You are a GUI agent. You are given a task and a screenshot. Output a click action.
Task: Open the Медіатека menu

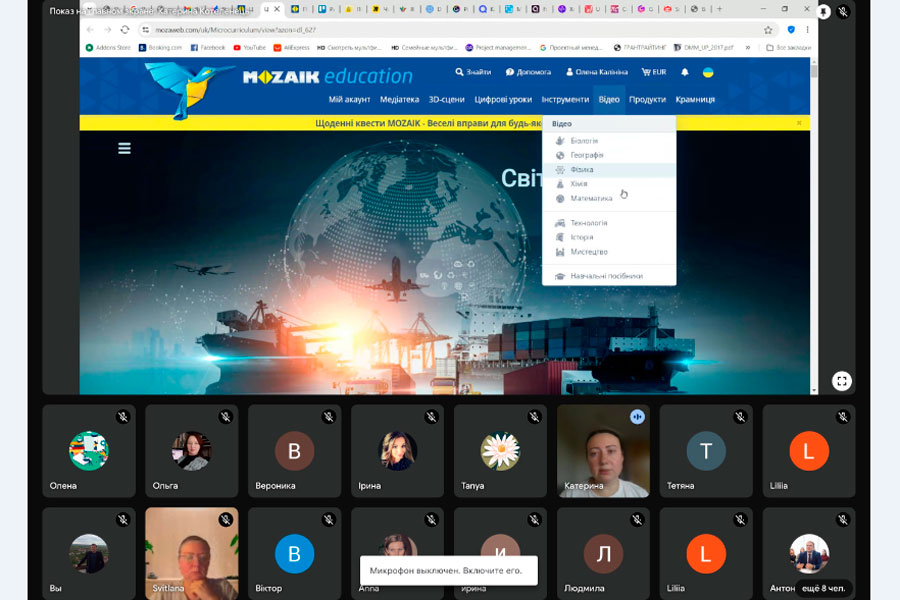(x=399, y=99)
